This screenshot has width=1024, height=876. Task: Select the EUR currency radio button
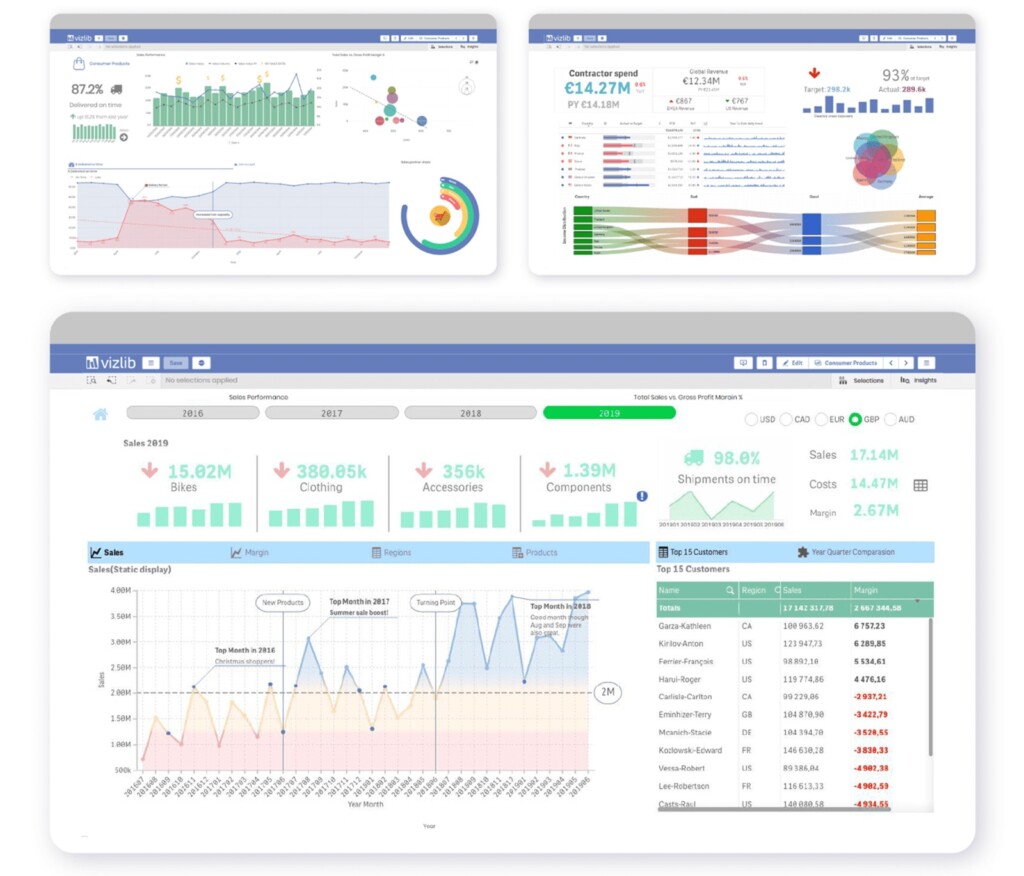click(x=821, y=420)
